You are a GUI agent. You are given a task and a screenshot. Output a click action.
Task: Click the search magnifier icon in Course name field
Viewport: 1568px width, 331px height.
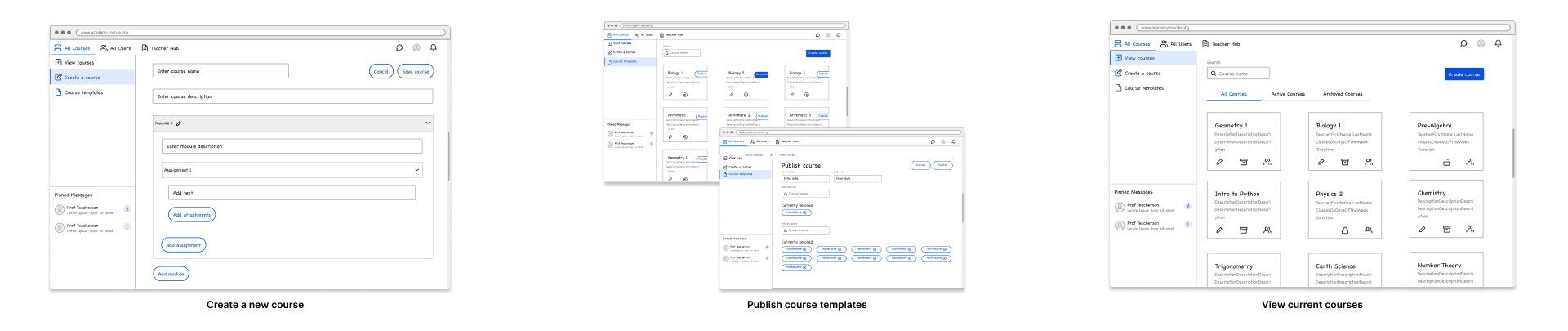1214,74
